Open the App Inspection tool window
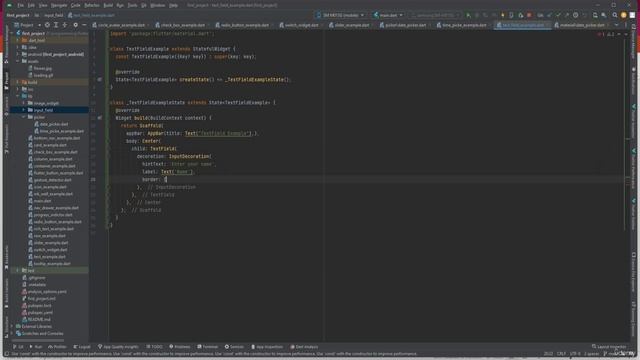640x360 pixels. [x=267, y=347]
